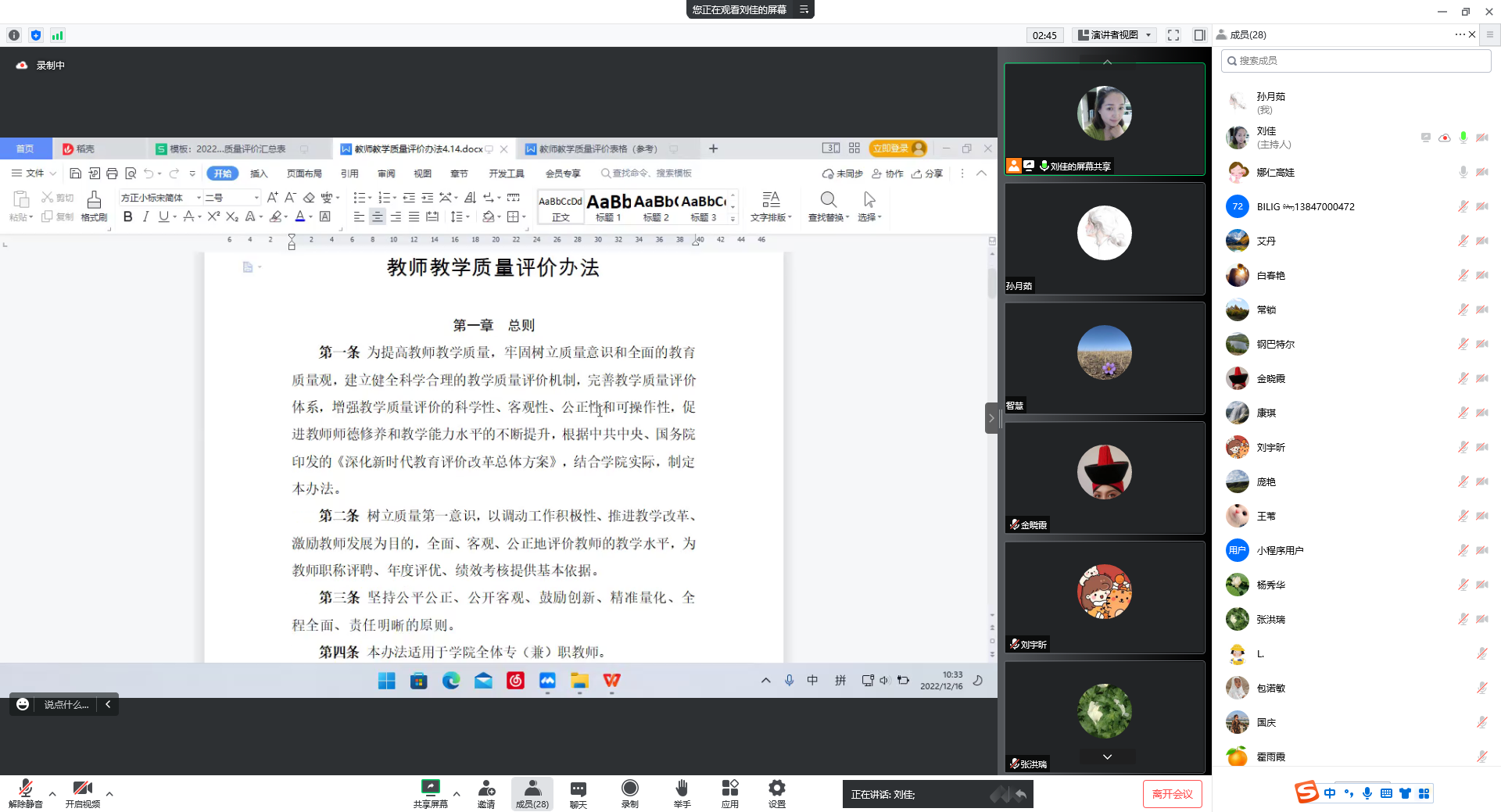Screen dimensions: 1501x812
Task: Select 刘宇昕 video thumbnail
Action: pos(1104,597)
